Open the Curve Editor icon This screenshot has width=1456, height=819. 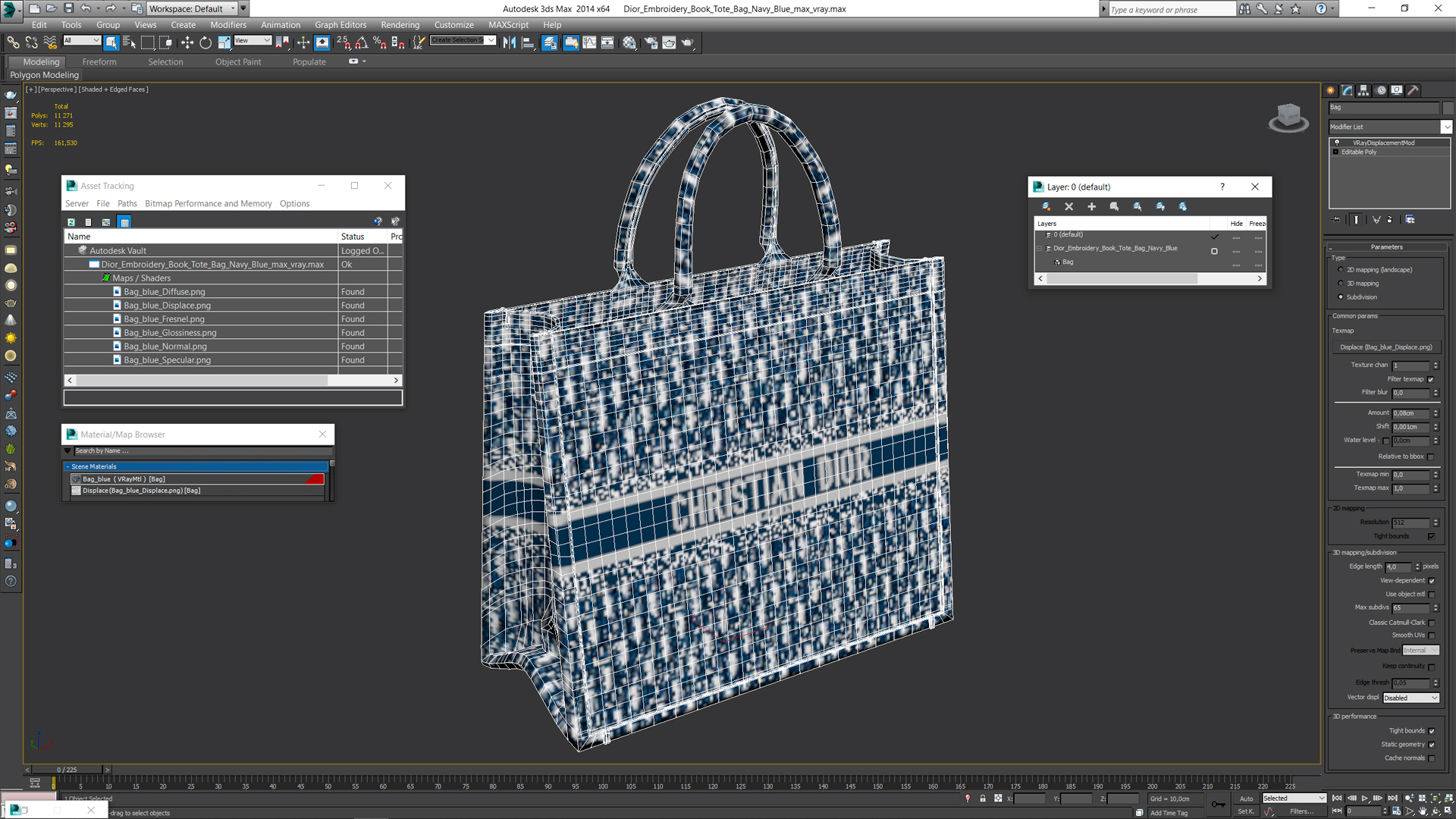pyautogui.click(x=589, y=42)
